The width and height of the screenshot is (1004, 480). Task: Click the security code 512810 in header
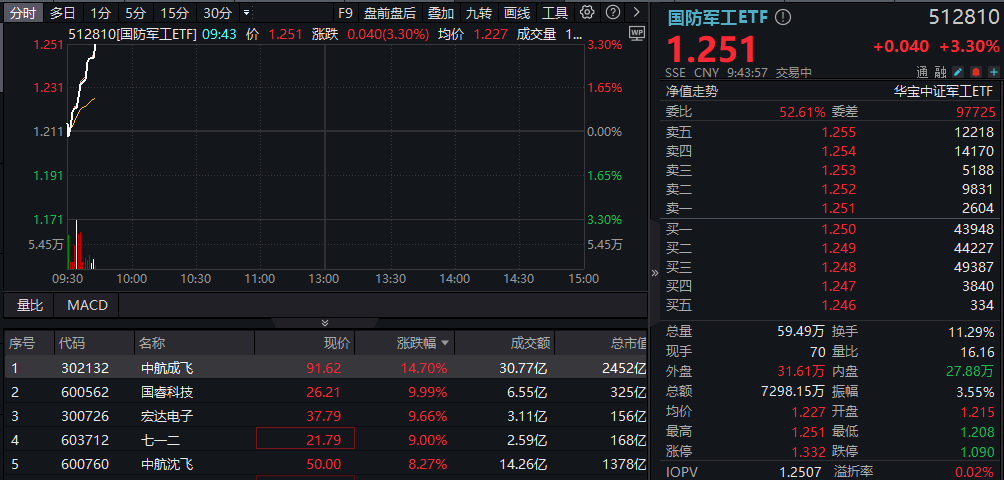[x=963, y=17]
